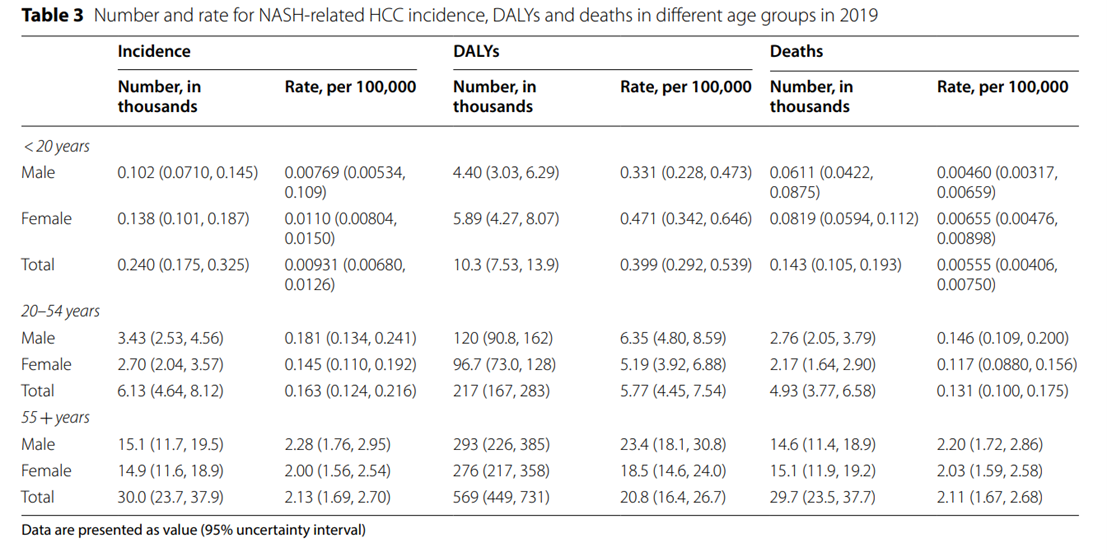Click the "20–54 years" age group heading
This screenshot has height=557, width=1107.
(61, 311)
